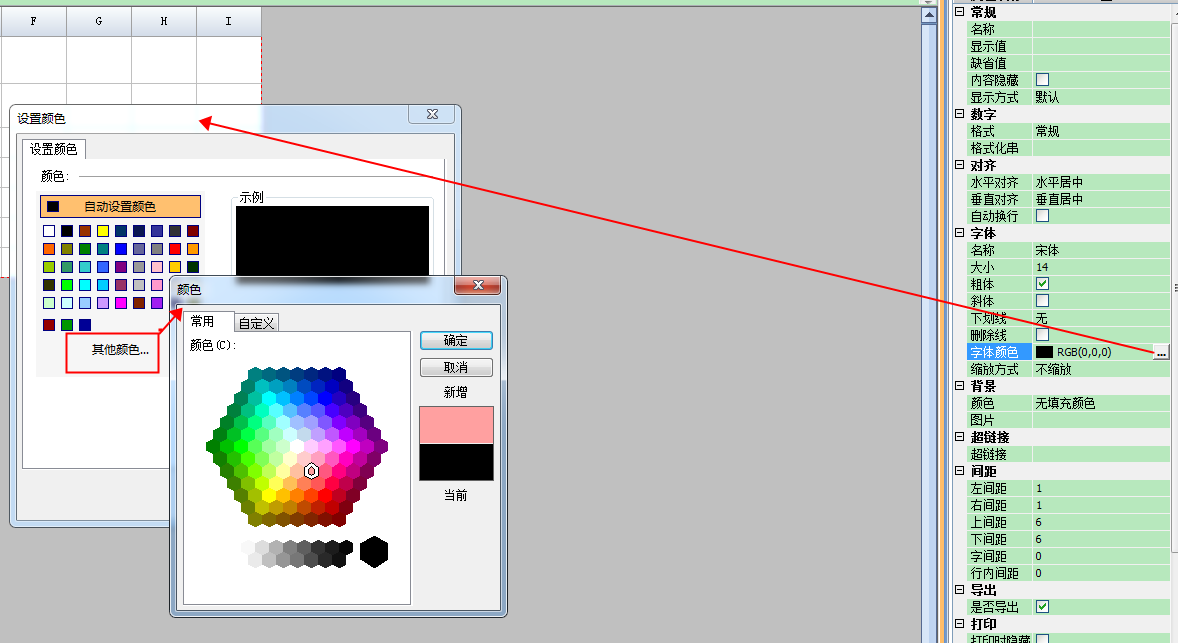Tick the 内容隐藏 checkbox

pos(1043,80)
